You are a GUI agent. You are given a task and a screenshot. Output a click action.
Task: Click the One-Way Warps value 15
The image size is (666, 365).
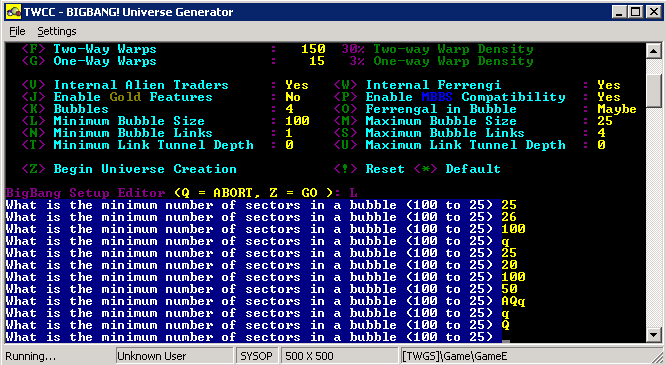pos(317,61)
